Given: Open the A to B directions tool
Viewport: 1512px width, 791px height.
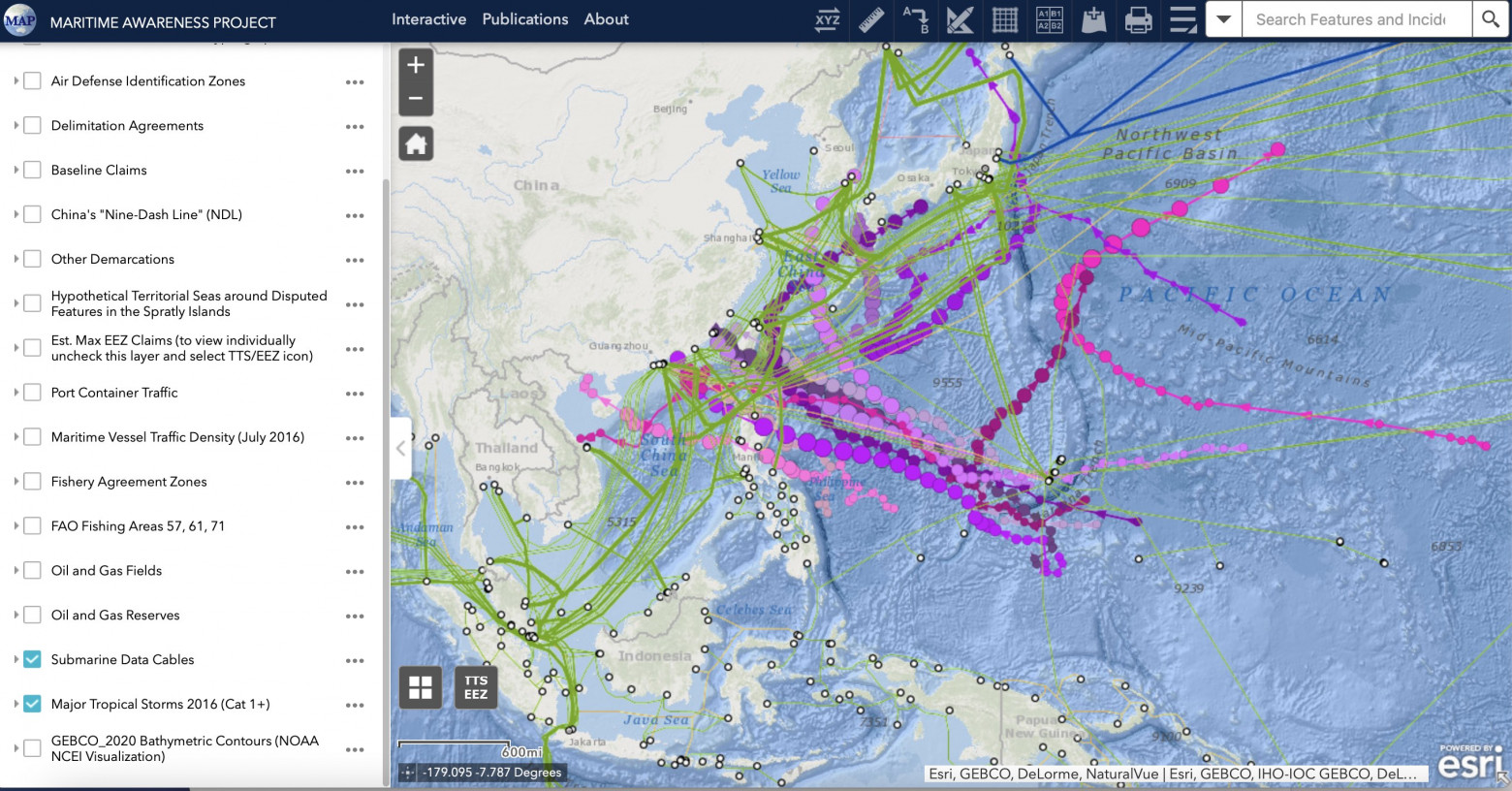Looking at the screenshot, I should pyautogui.click(x=916, y=19).
